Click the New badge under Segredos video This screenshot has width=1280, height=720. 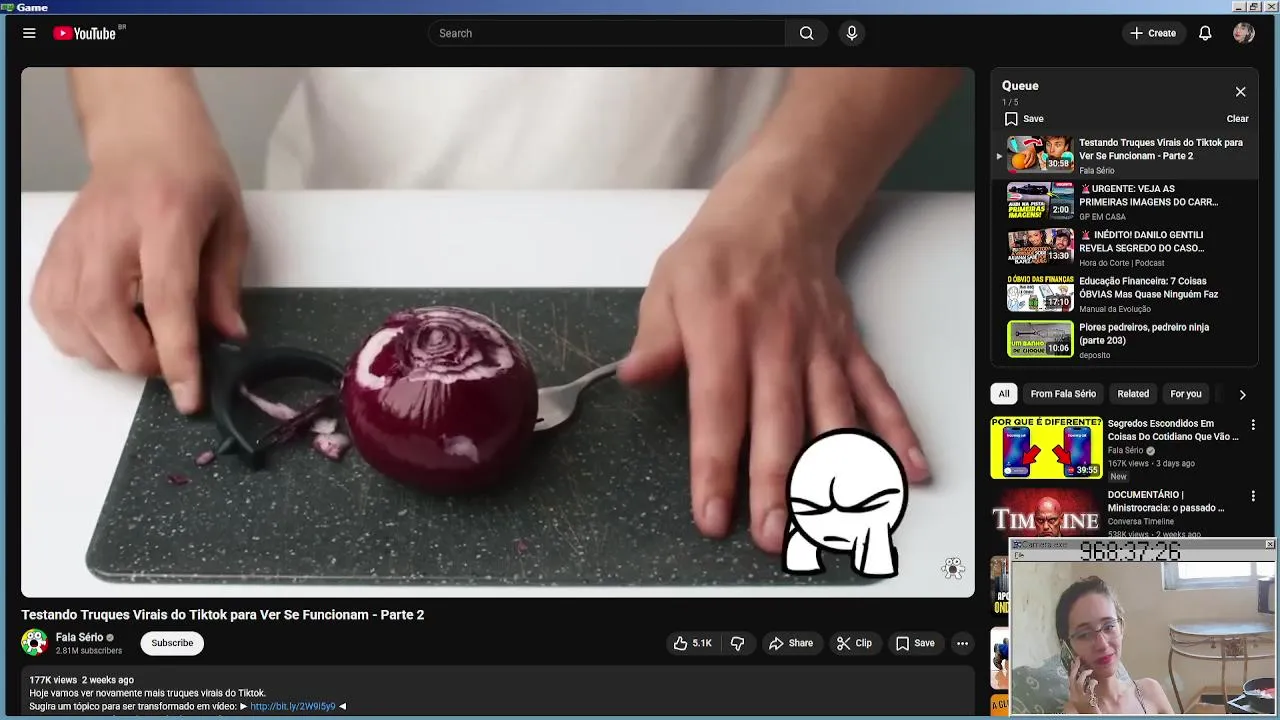pyautogui.click(x=1118, y=477)
